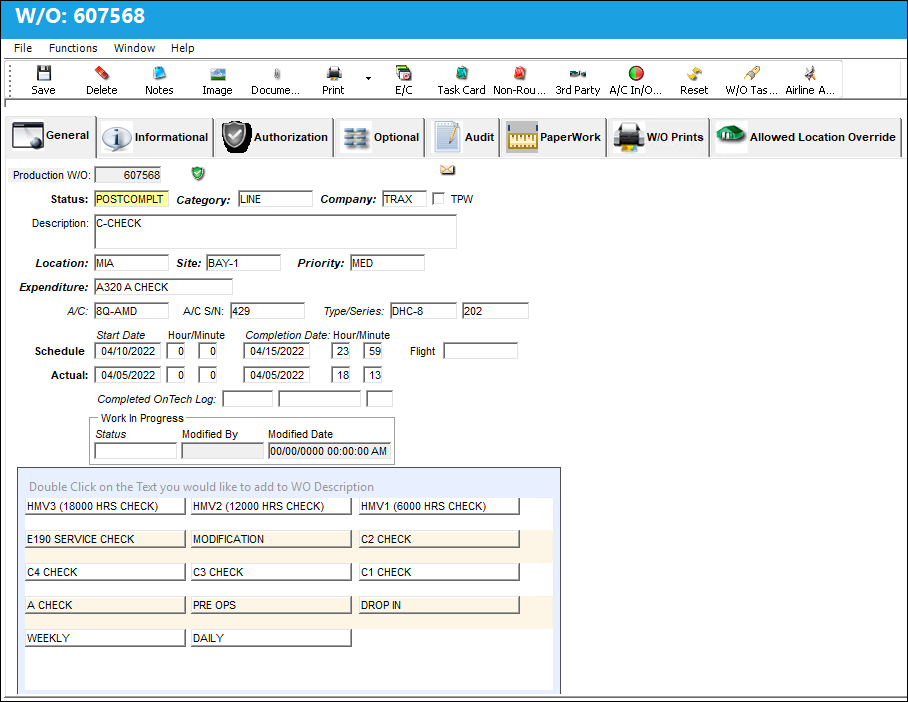
Task: Open the Allowed Location Override tab
Action: tap(806, 137)
